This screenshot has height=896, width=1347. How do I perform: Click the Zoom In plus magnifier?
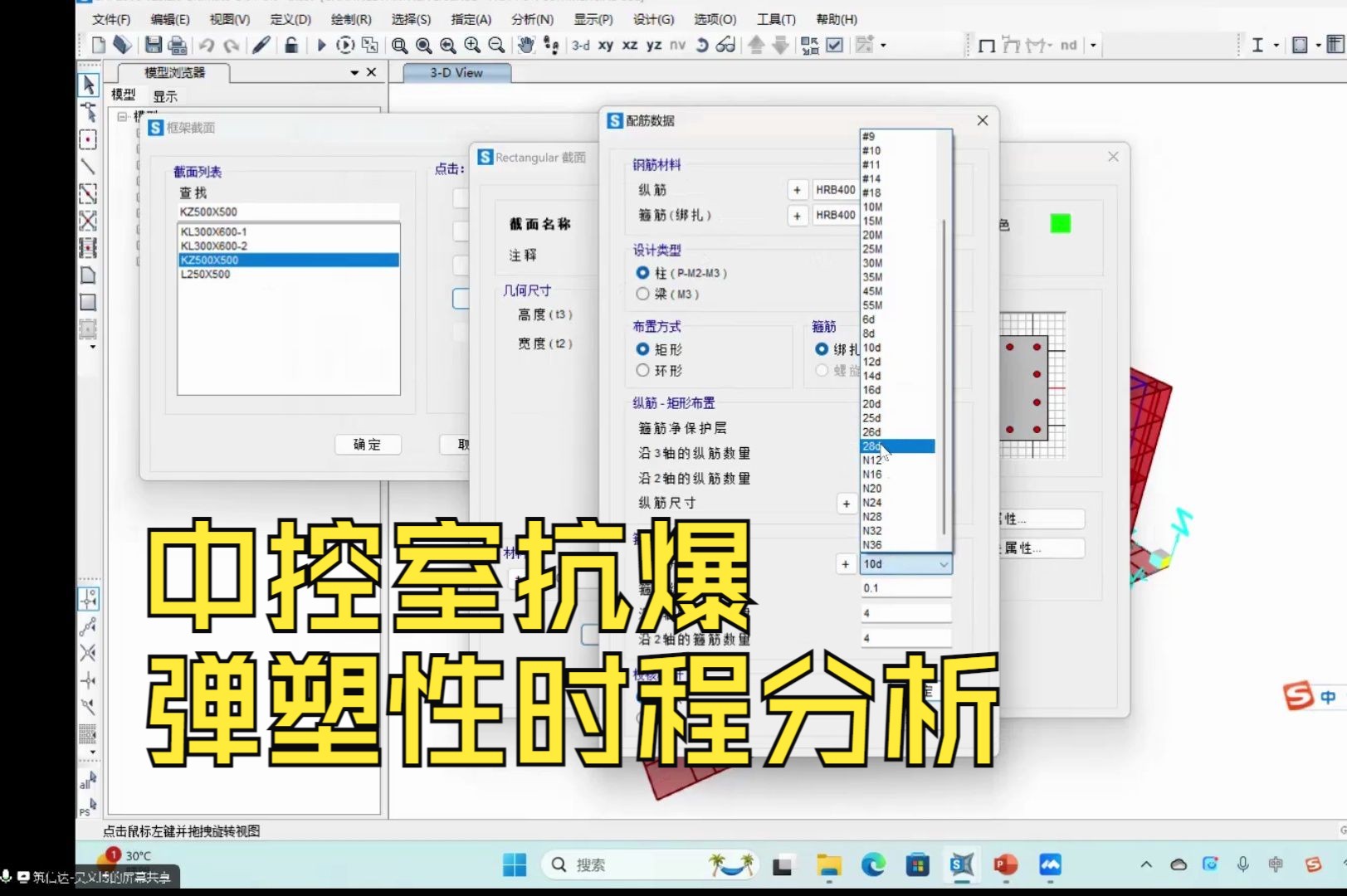tap(472, 45)
